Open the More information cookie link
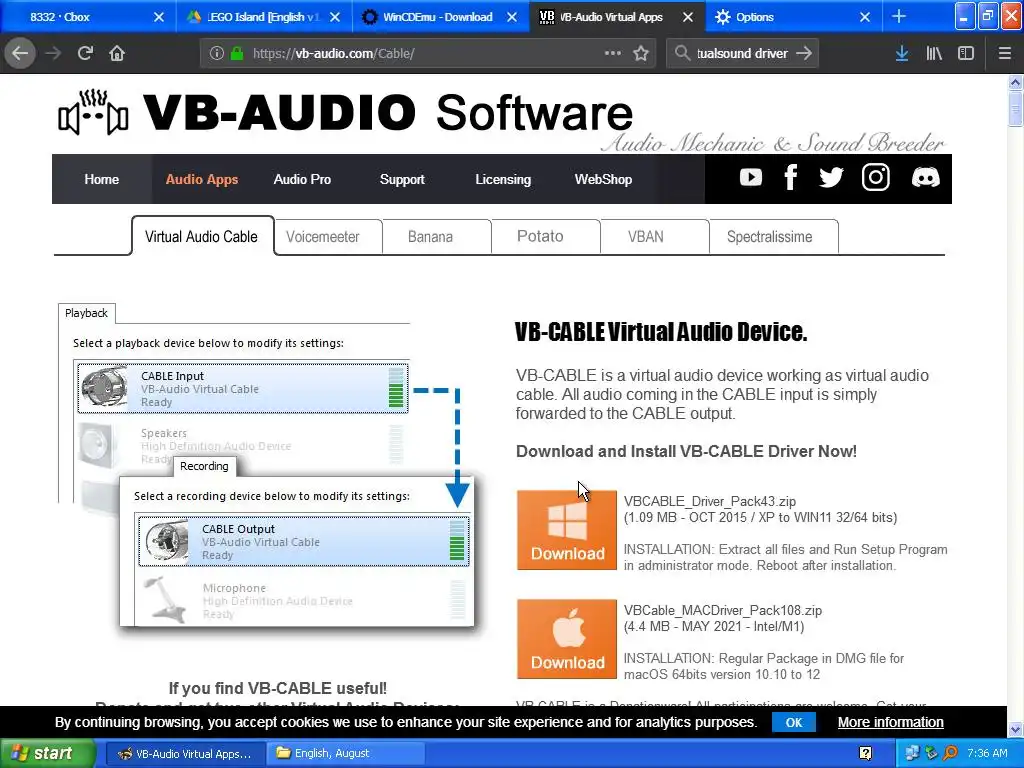The width and height of the screenshot is (1024, 768). coord(891,722)
